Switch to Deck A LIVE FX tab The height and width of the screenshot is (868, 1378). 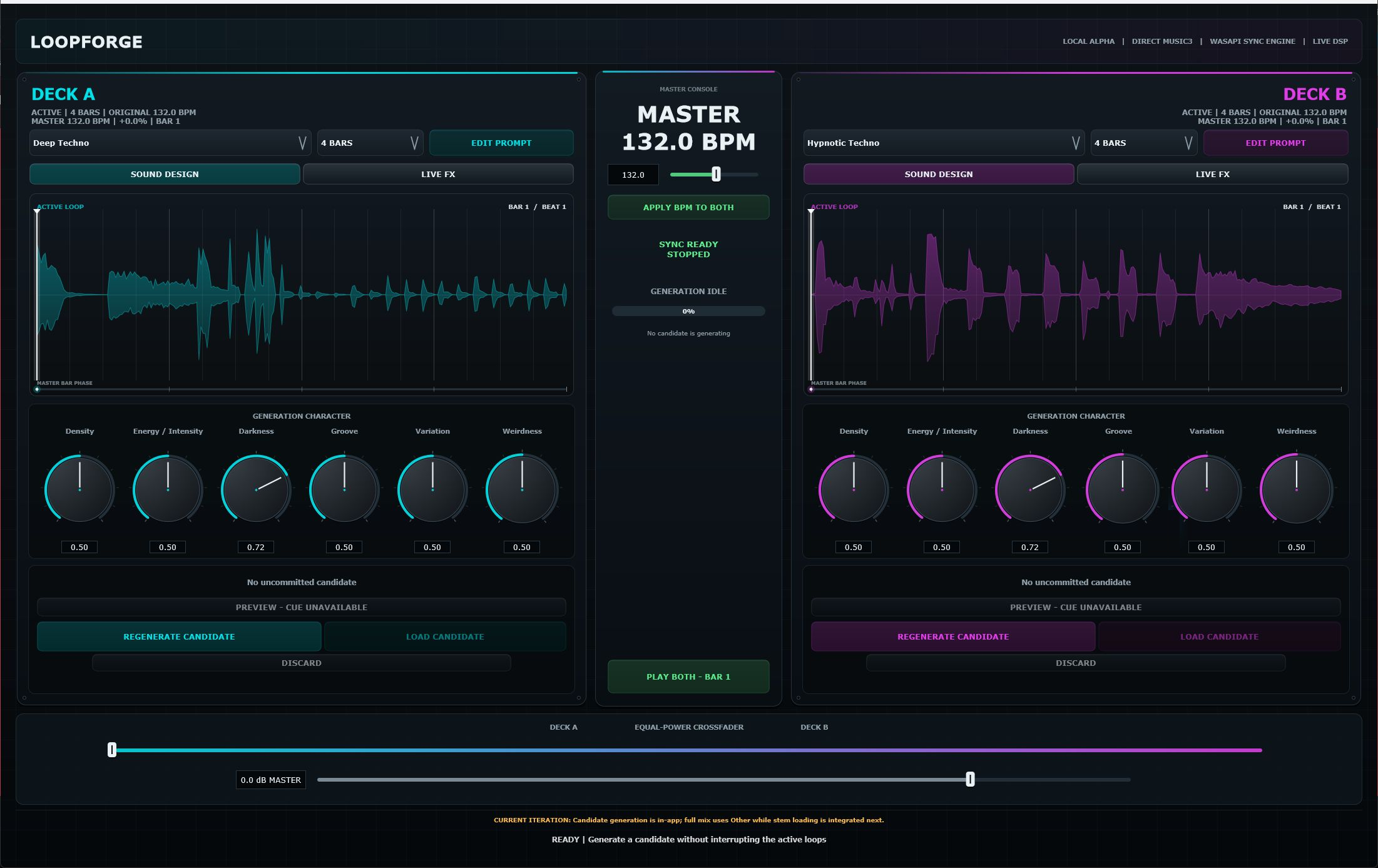[438, 174]
